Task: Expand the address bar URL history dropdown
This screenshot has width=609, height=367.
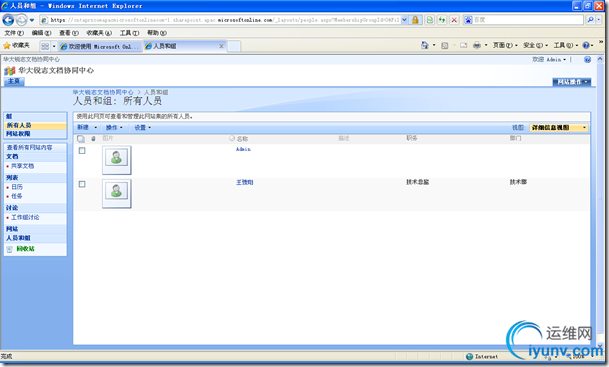Action: pyautogui.click(x=404, y=20)
